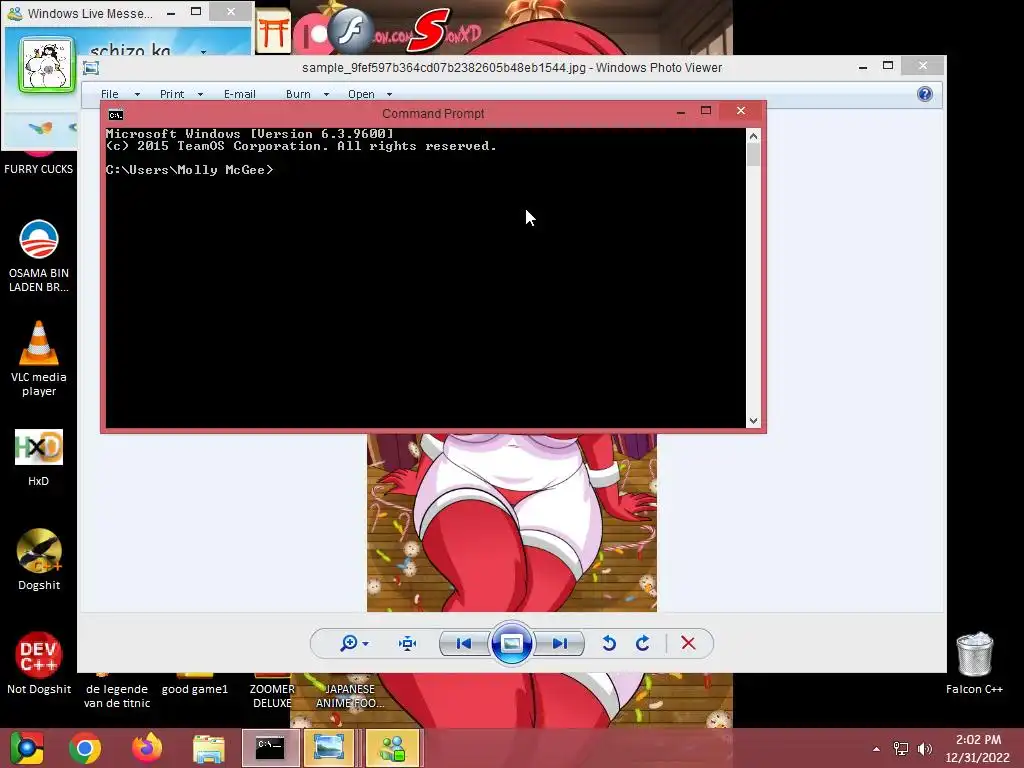Maximize the Command Prompt window
This screenshot has height=768, width=1024.
(706, 111)
